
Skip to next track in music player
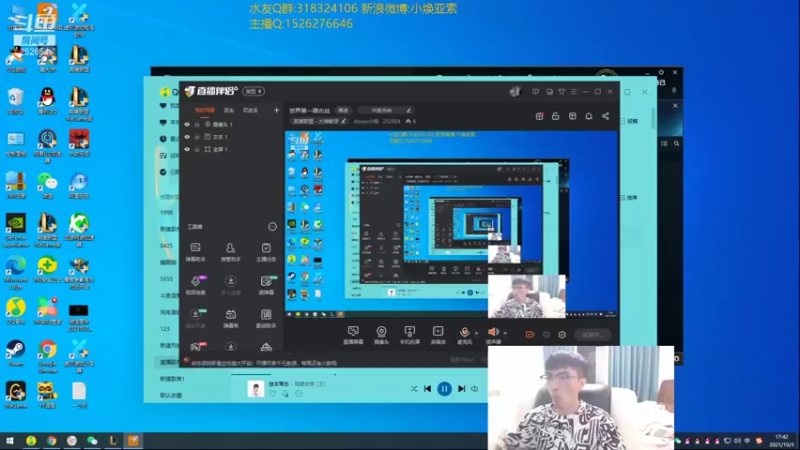(461, 389)
